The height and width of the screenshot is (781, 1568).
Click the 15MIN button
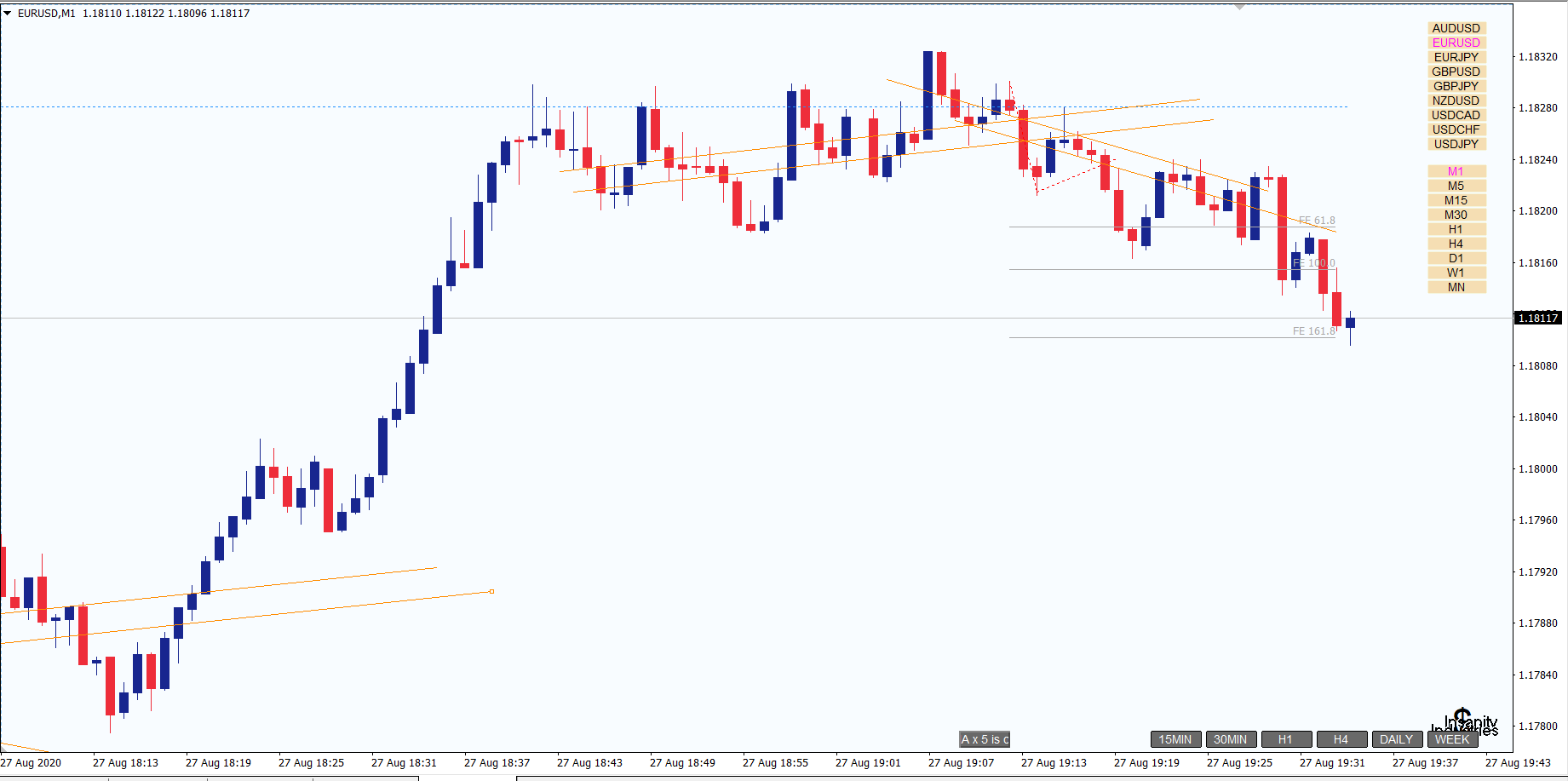1175,739
